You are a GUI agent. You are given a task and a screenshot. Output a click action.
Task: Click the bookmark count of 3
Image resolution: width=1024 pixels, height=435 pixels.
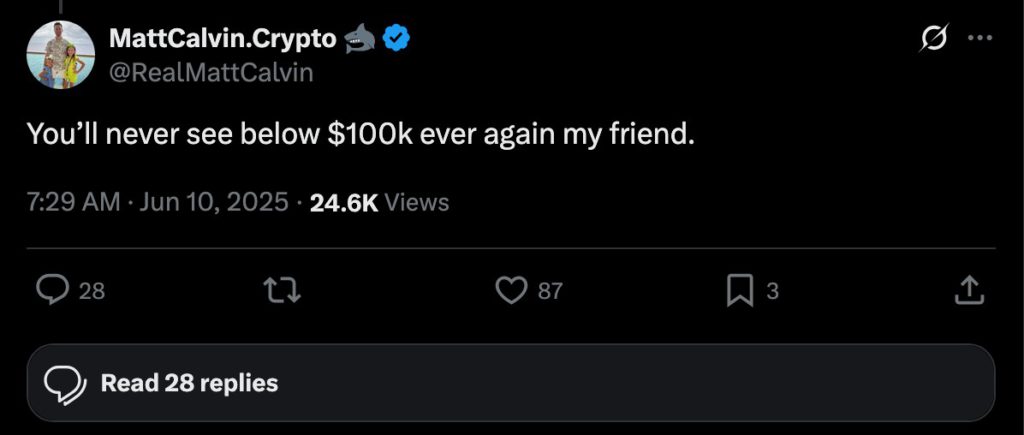coord(772,291)
